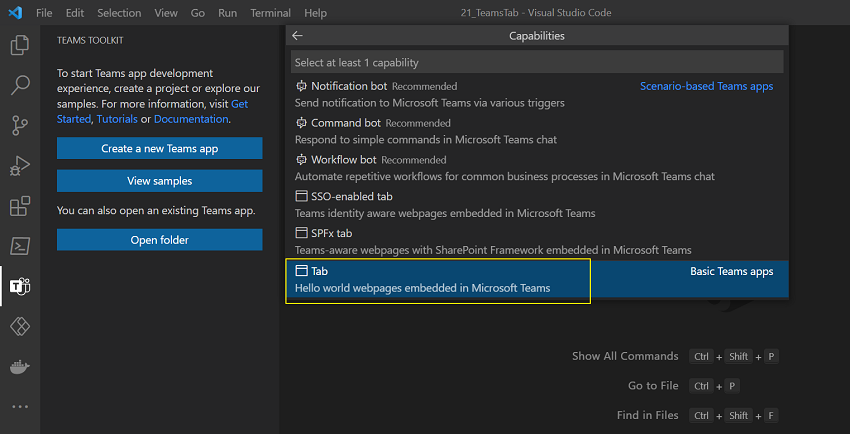
Task: Click the Go to File hint
Action: pyautogui.click(x=653, y=386)
